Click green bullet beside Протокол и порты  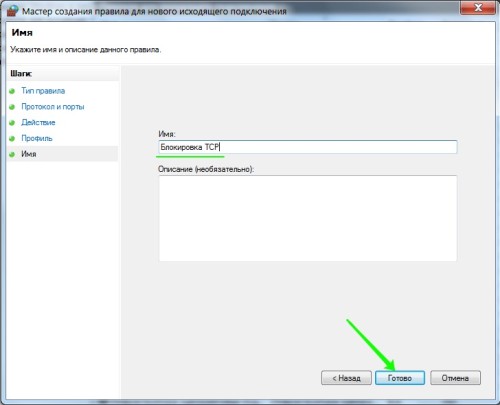pyautogui.click(x=12, y=107)
